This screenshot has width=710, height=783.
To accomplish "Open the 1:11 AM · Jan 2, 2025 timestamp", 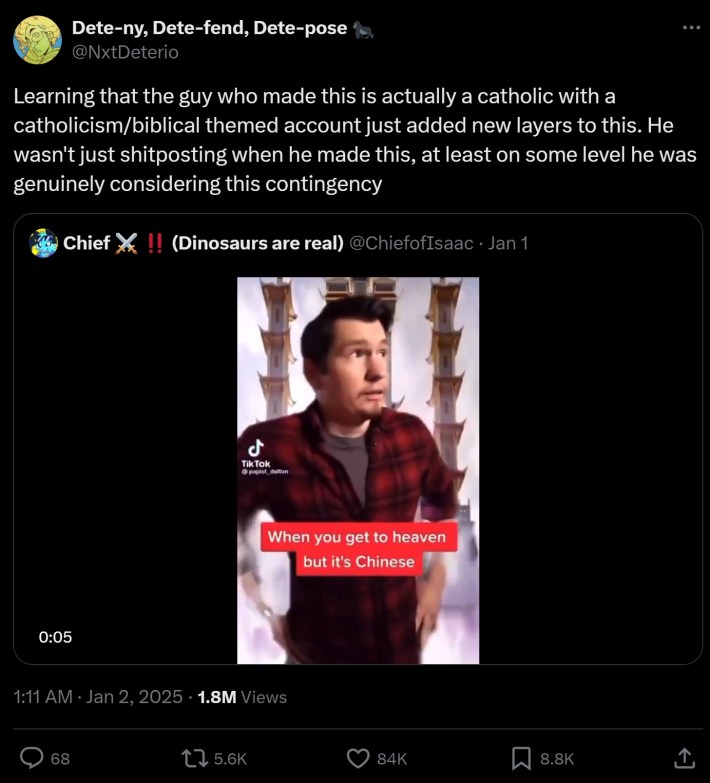I will pos(98,697).
